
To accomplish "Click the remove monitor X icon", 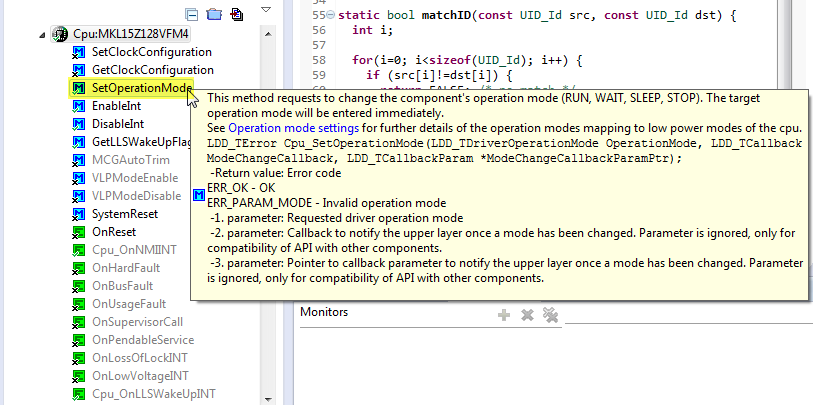I will [527, 315].
